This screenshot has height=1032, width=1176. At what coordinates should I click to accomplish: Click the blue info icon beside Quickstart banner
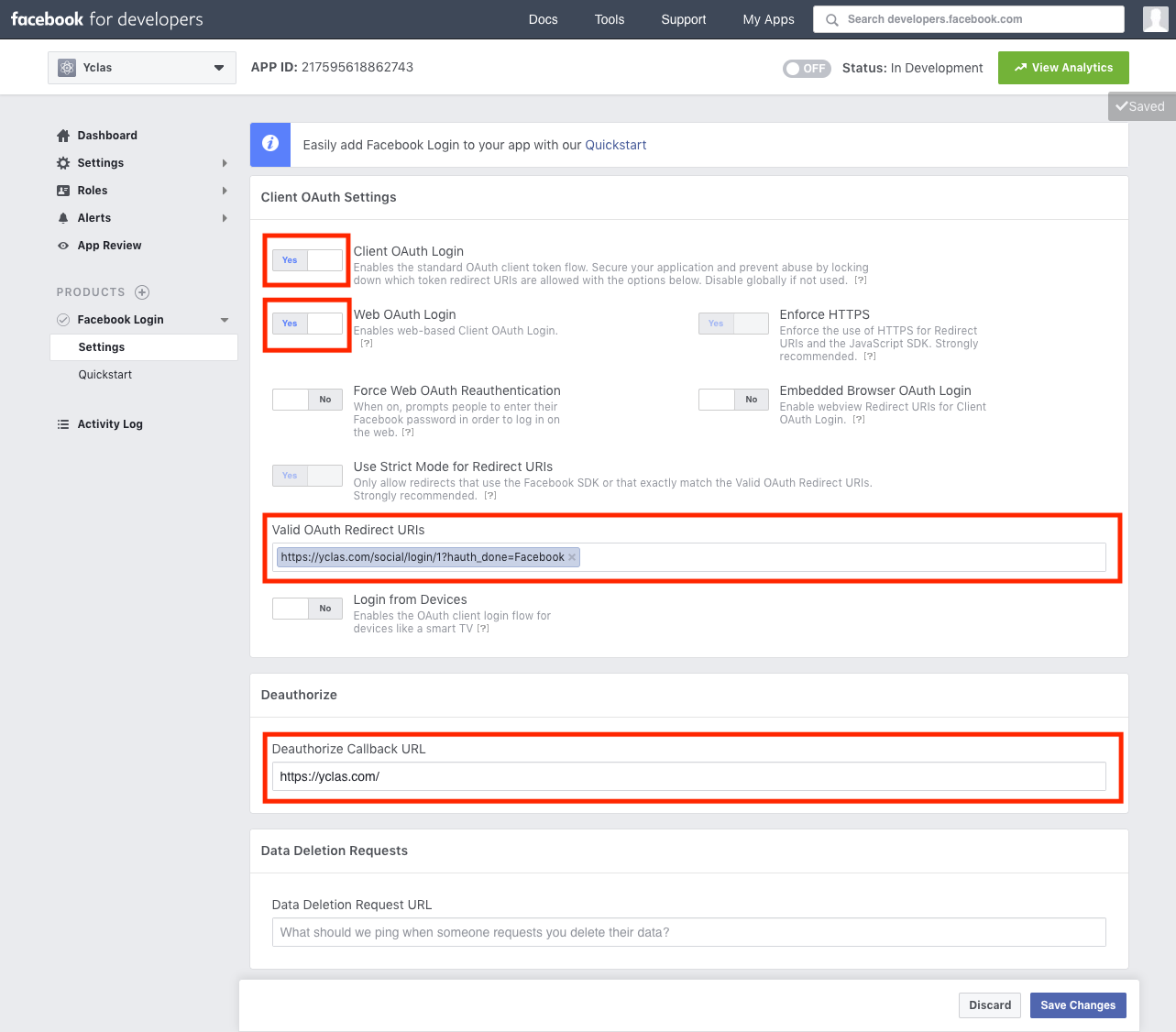tap(270, 145)
